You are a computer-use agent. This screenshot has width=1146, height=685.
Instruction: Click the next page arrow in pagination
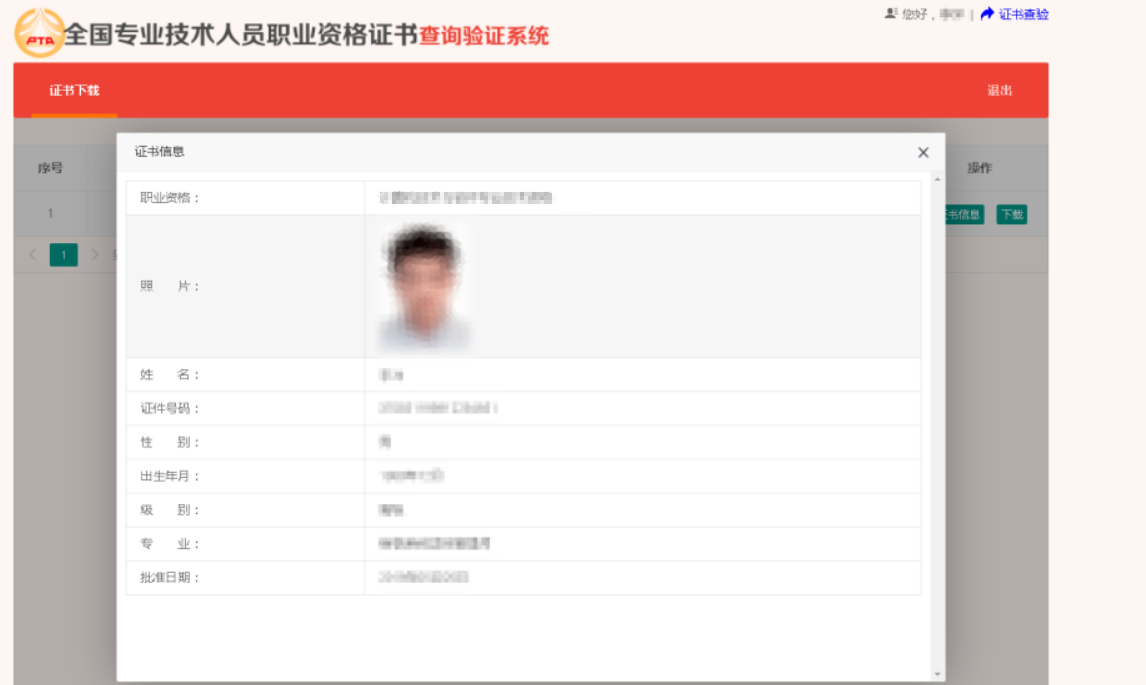95,255
